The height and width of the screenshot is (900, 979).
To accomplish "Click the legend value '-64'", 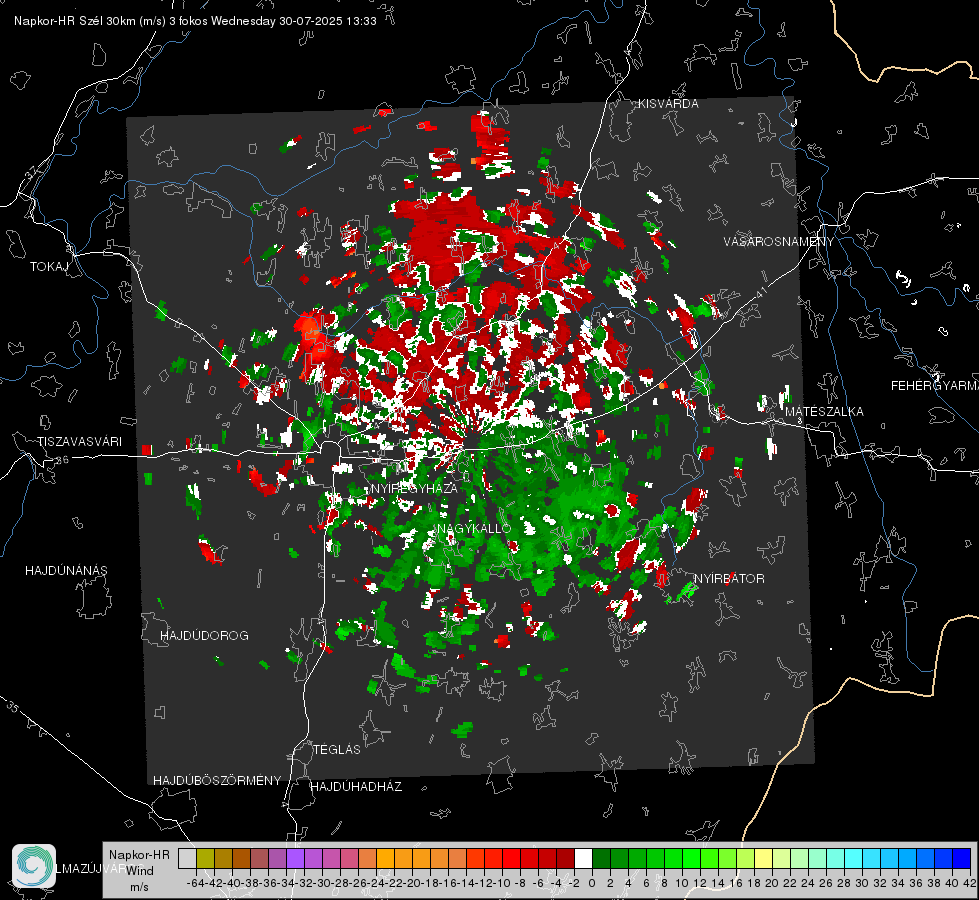I will 195,883.
